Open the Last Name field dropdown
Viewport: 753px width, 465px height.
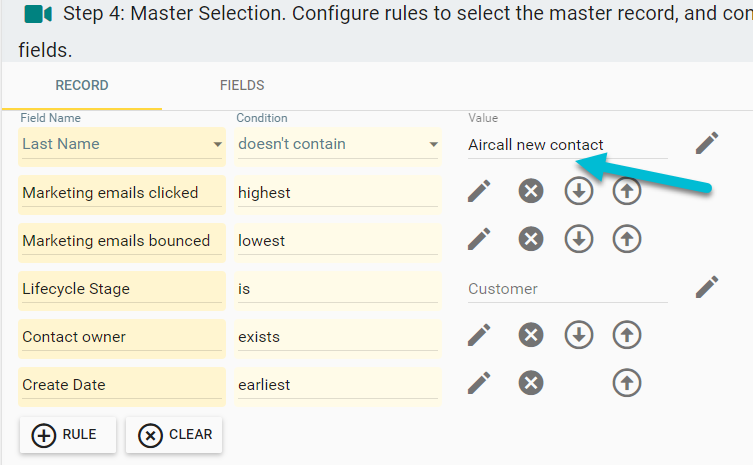217,145
